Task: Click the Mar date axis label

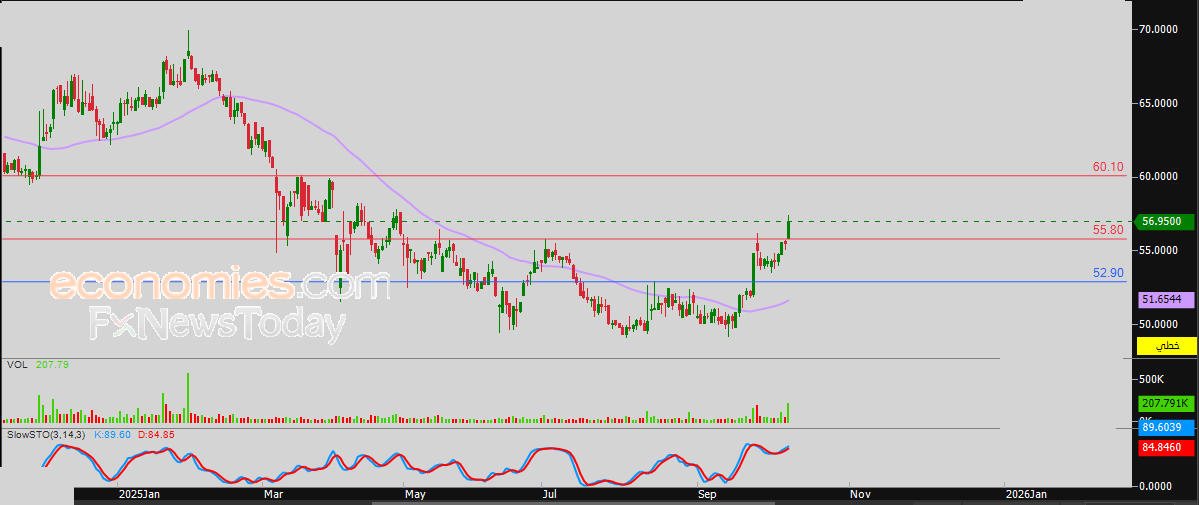Action: (x=274, y=494)
